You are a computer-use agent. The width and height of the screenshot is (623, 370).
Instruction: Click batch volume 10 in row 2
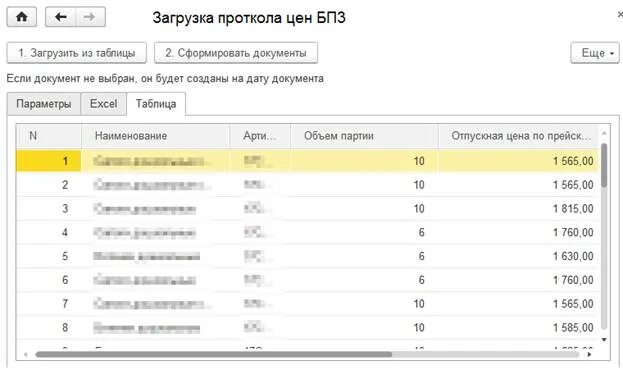tap(419, 185)
